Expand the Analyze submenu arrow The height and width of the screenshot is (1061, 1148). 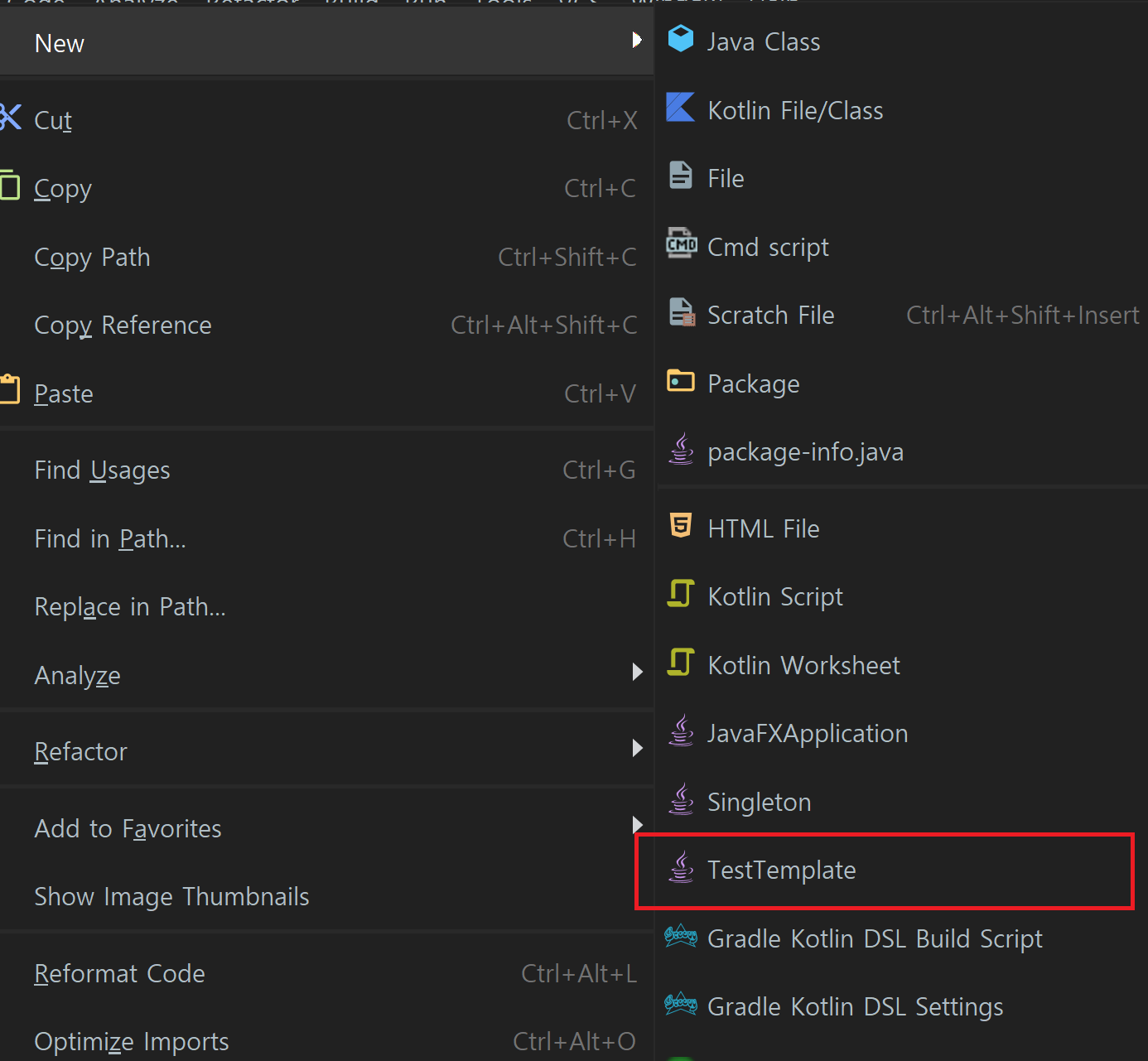pos(637,672)
